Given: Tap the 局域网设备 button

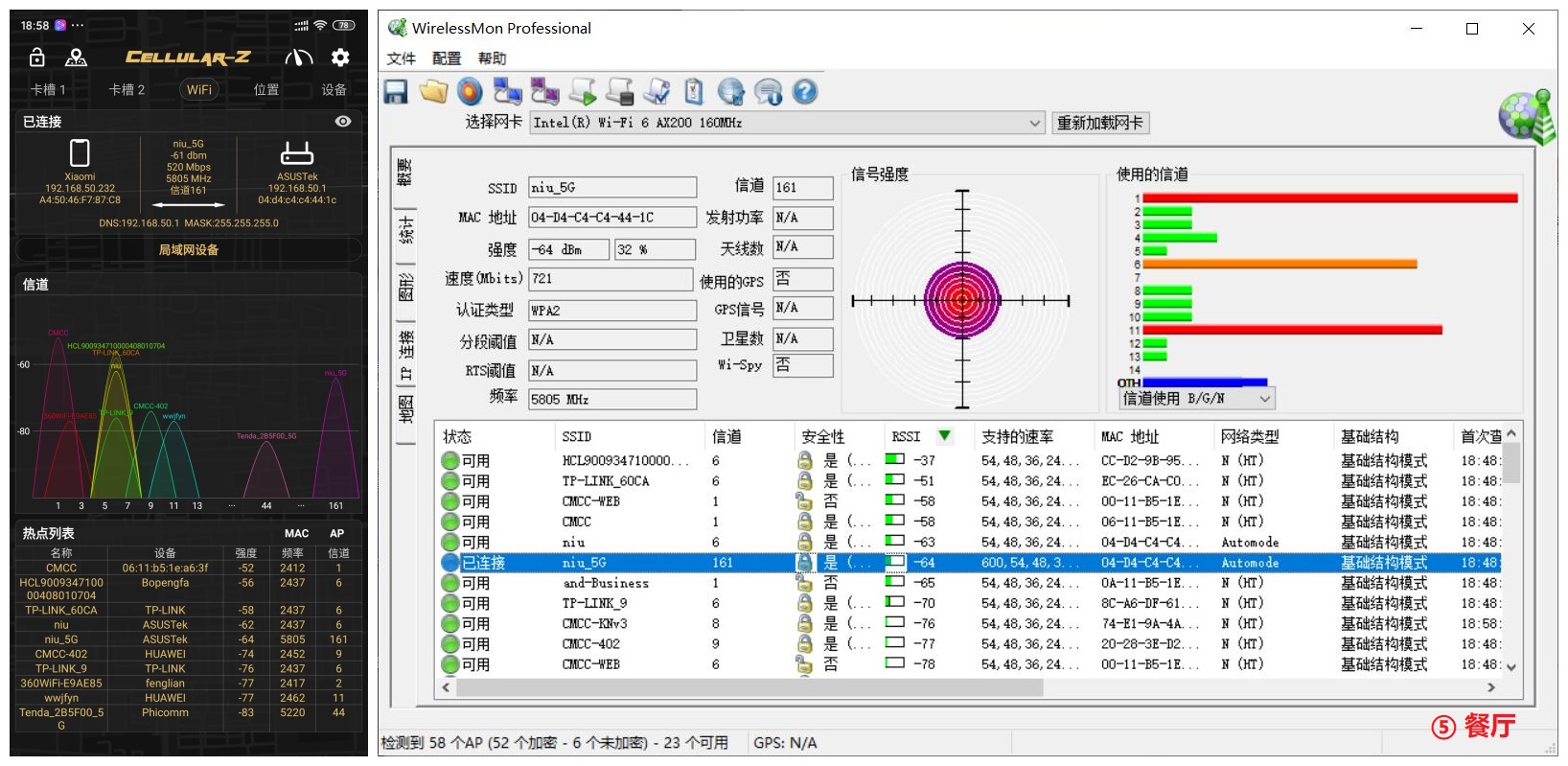Looking at the screenshot, I should pyautogui.click(x=189, y=249).
